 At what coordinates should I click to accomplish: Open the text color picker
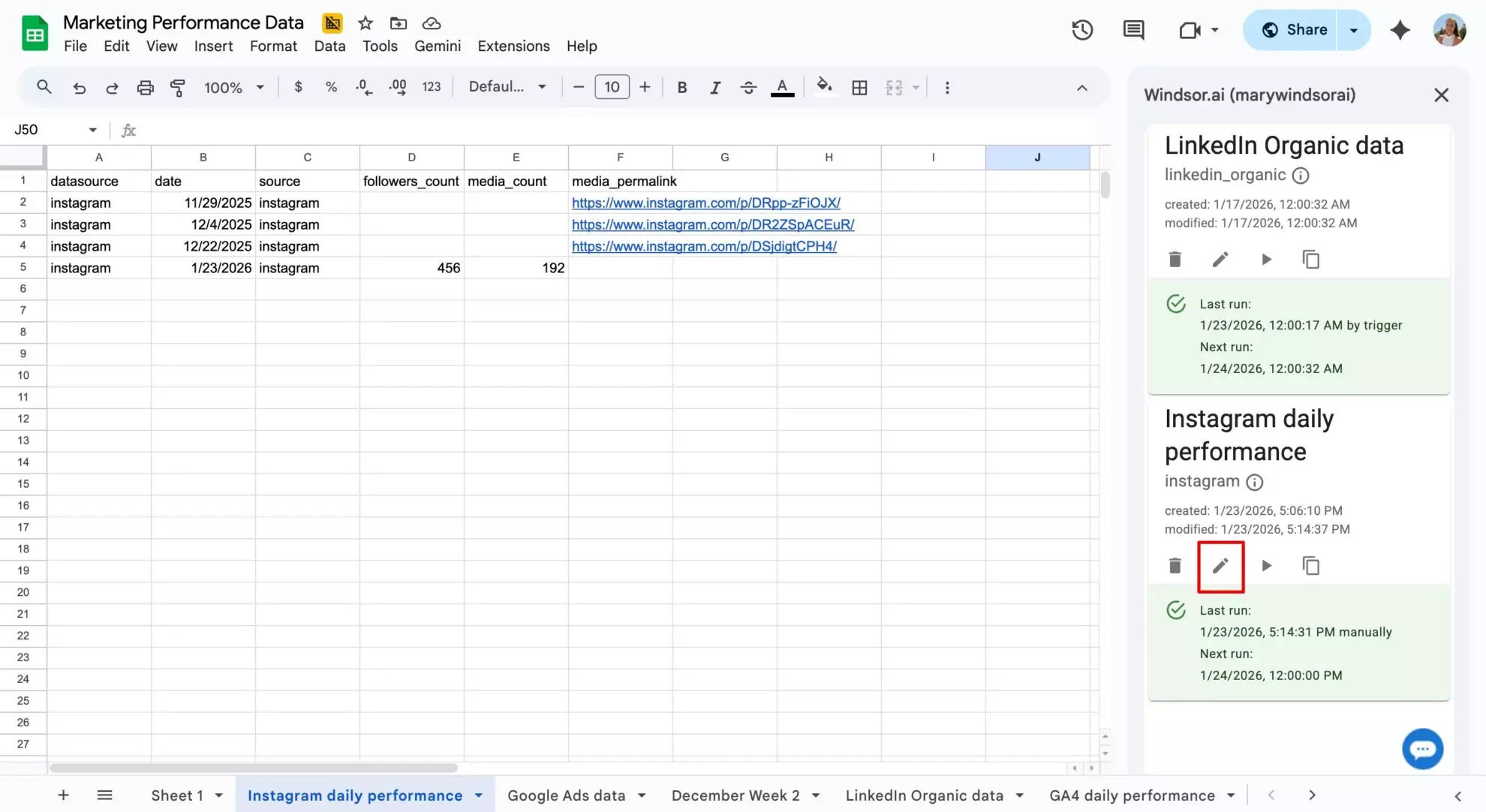782,87
